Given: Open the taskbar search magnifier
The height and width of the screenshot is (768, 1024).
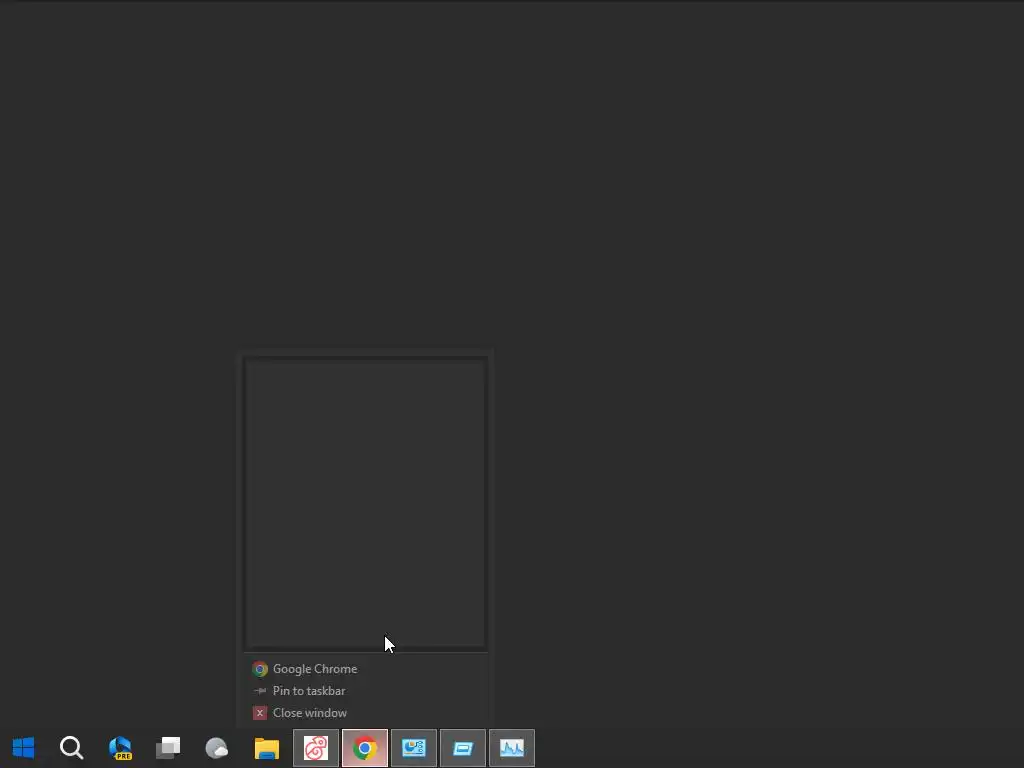Looking at the screenshot, I should click(71, 748).
